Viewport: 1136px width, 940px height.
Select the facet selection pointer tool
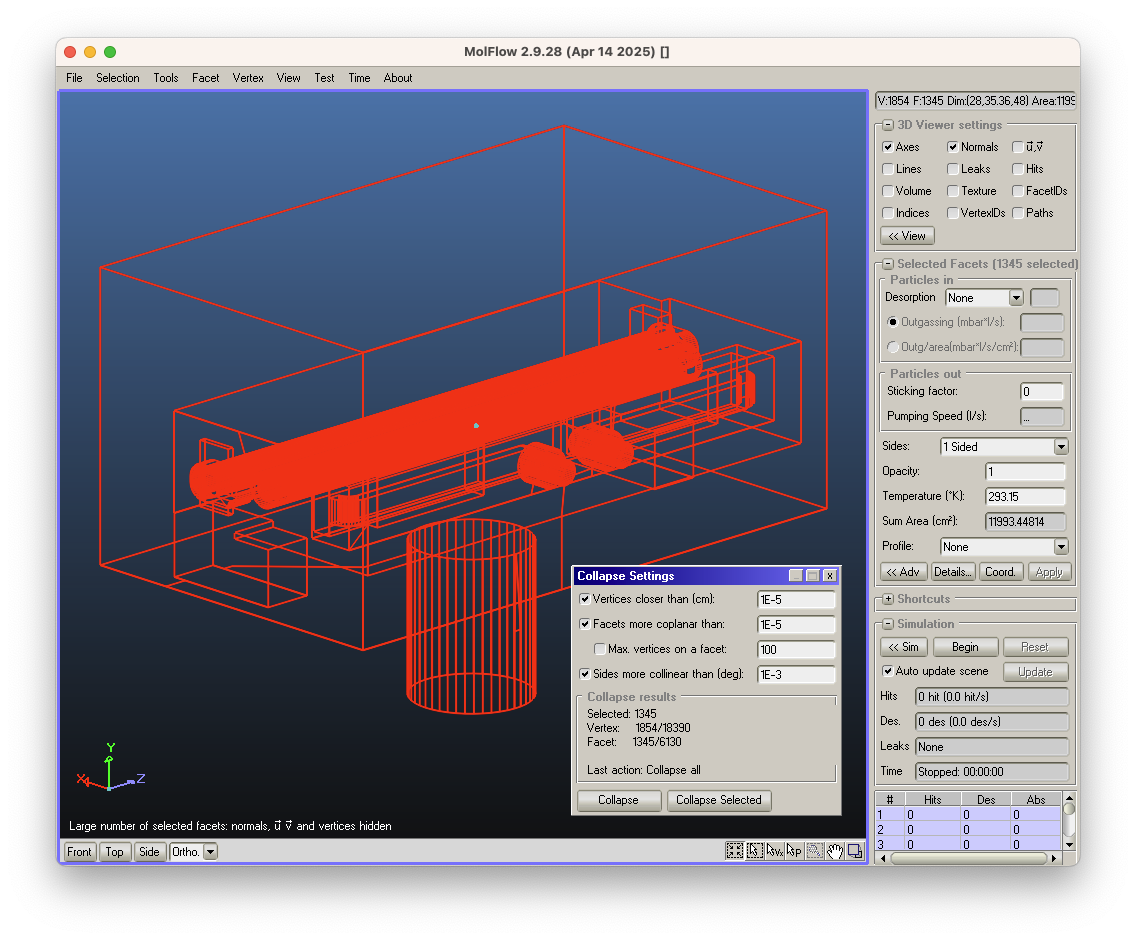pos(755,851)
